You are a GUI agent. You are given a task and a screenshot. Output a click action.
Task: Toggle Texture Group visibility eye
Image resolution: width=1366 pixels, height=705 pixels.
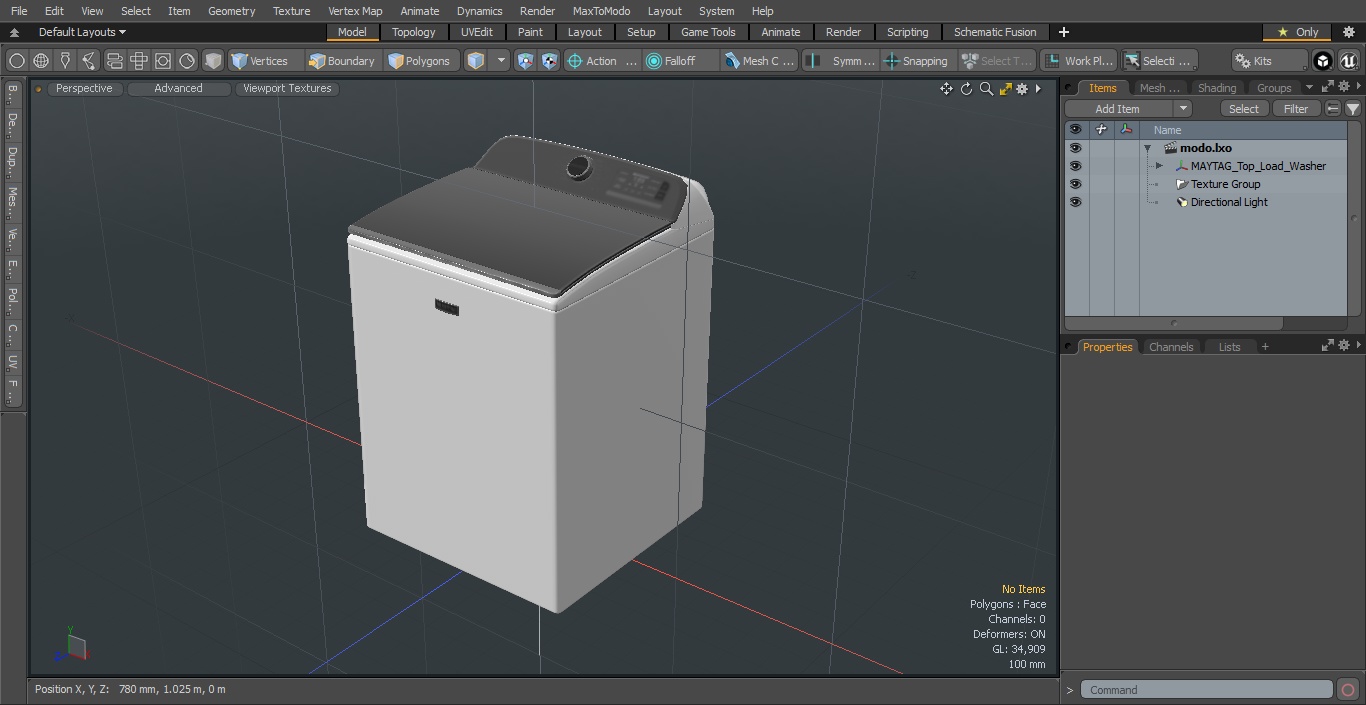[1075, 184]
